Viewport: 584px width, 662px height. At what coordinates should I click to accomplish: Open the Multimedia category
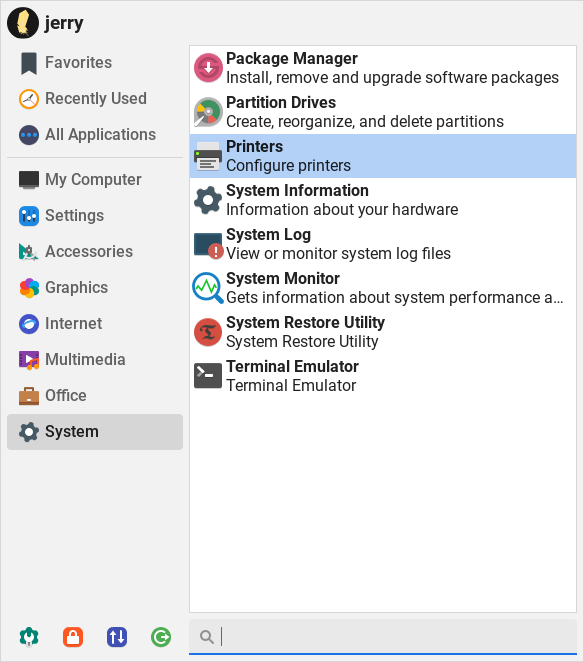[x=95, y=360]
